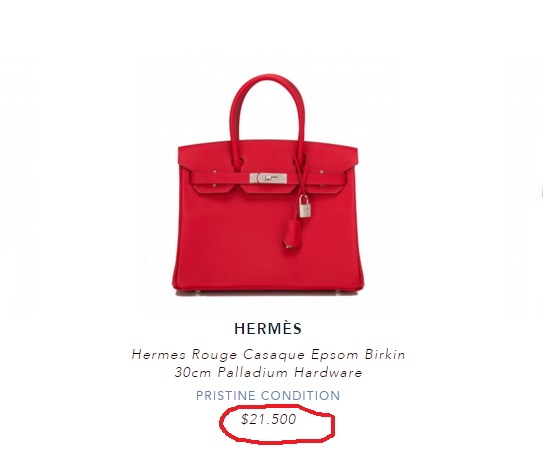Viewport: 543px width, 456px height.
Task: Click the red clochette key holder
Action: tap(291, 232)
